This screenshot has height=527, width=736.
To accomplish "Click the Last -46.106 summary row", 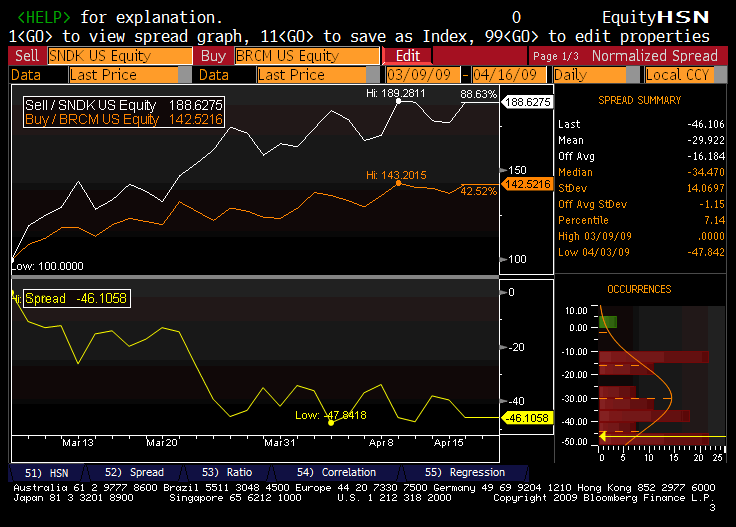I will (x=641, y=124).
